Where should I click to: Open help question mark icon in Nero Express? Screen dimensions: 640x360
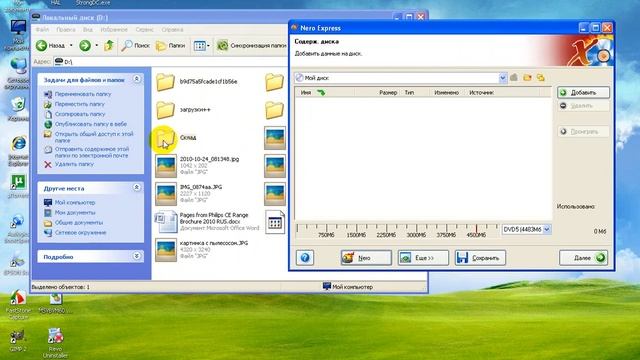coord(305,258)
